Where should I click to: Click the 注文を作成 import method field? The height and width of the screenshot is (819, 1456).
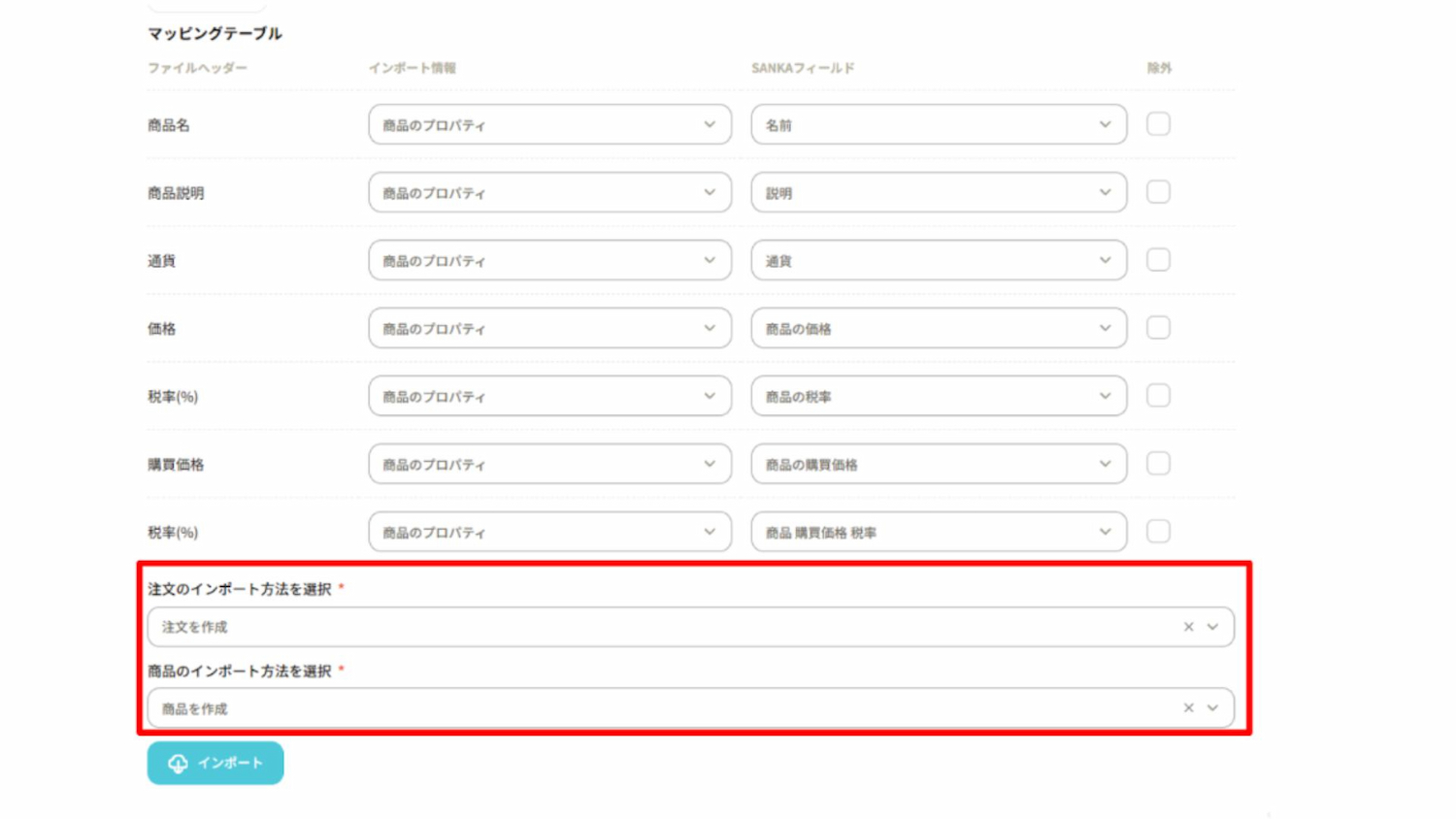pos(660,627)
